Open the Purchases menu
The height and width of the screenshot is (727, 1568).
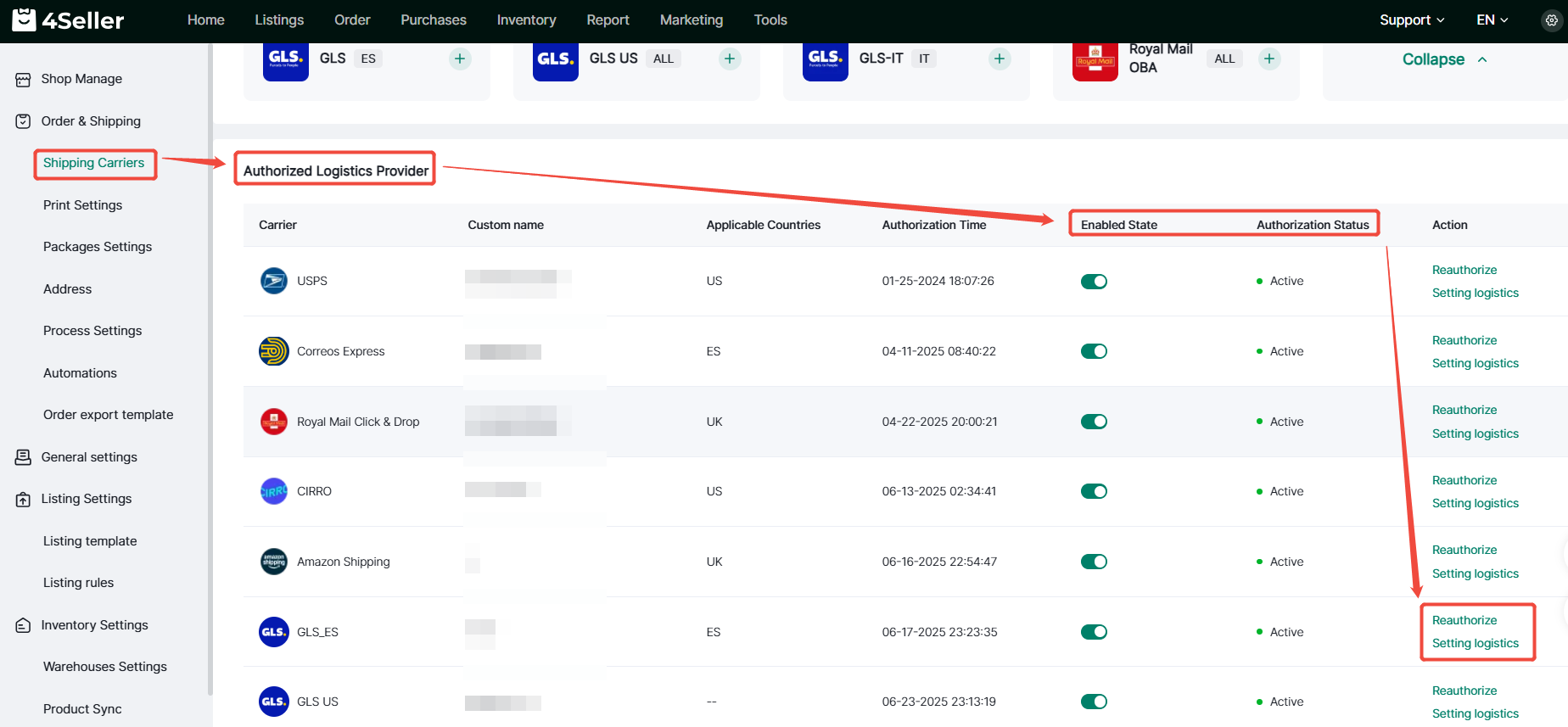click(434, 20)
